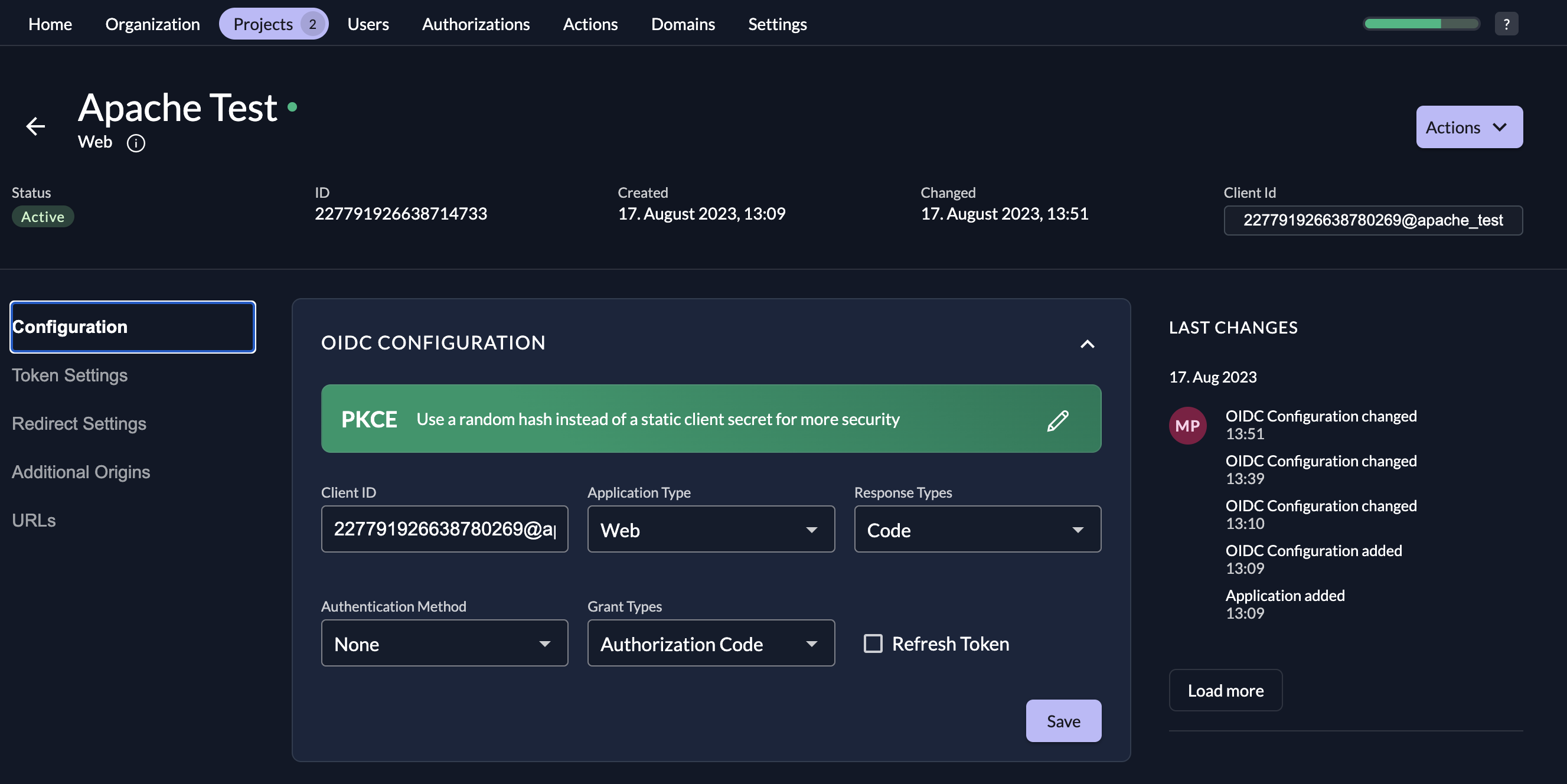
Task: Click the green progress bar
Action: [x=1421, y=24]
